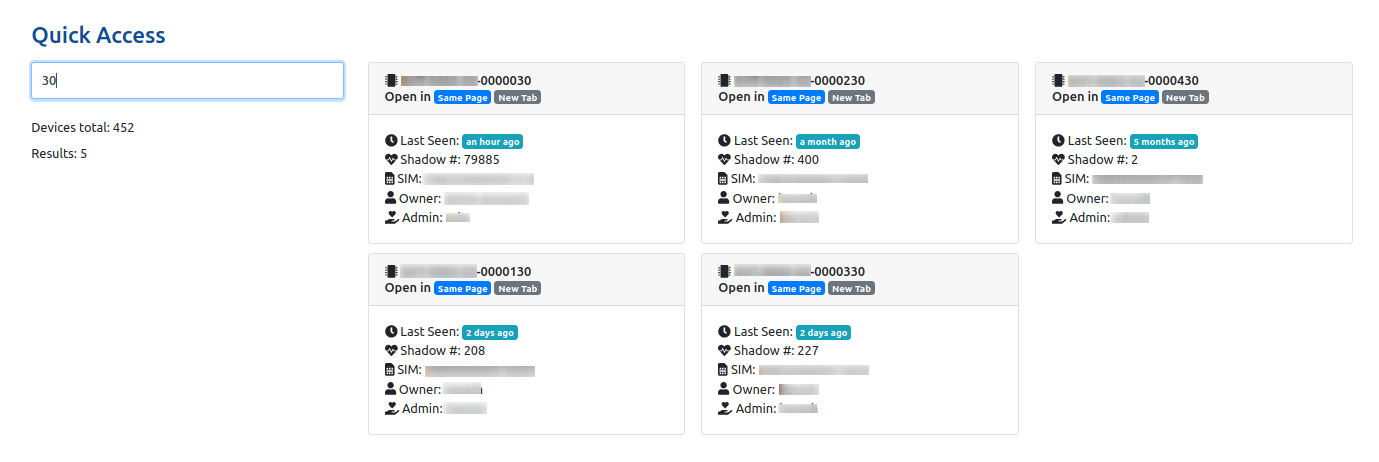
Task: Click the device title ending in -0000130
Action: (466, 272)
